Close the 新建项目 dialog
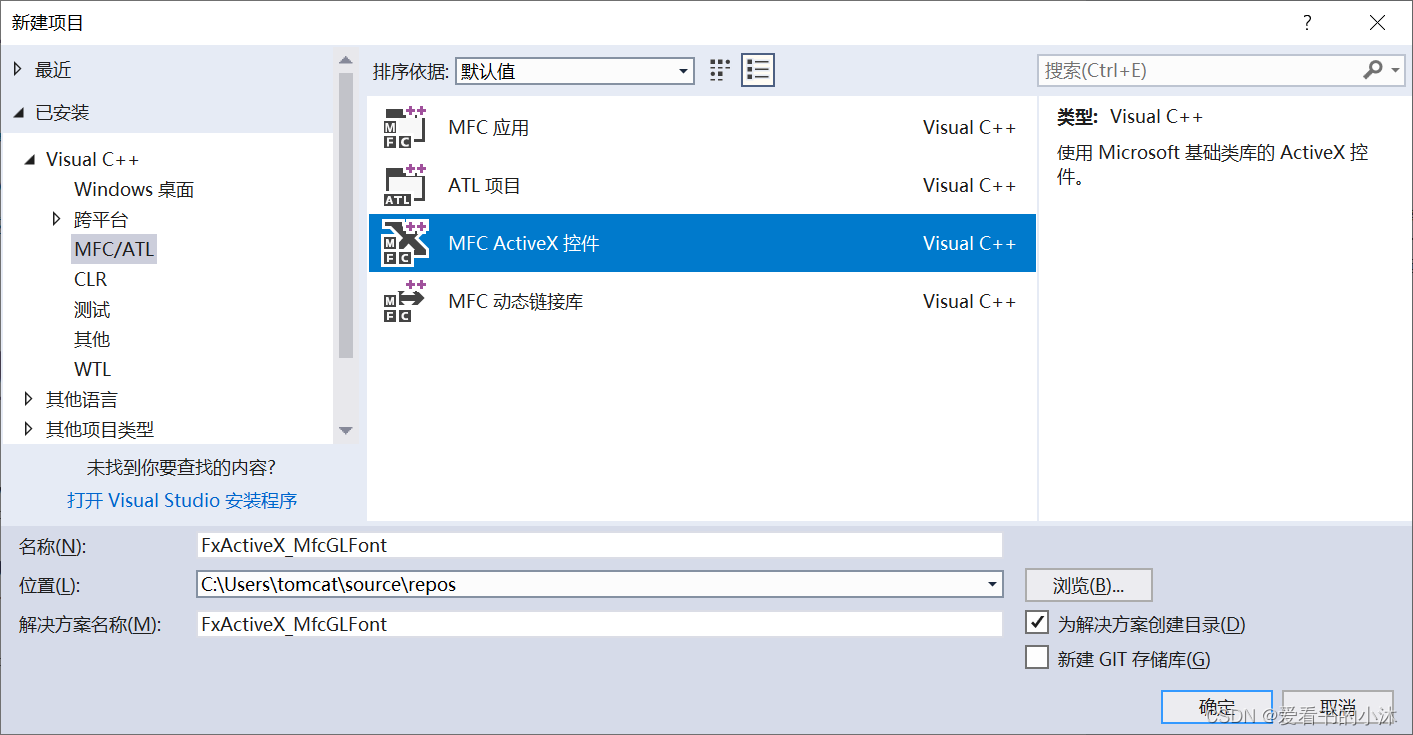Viewport: 1413px width, 735px height. pos(1377,22)
